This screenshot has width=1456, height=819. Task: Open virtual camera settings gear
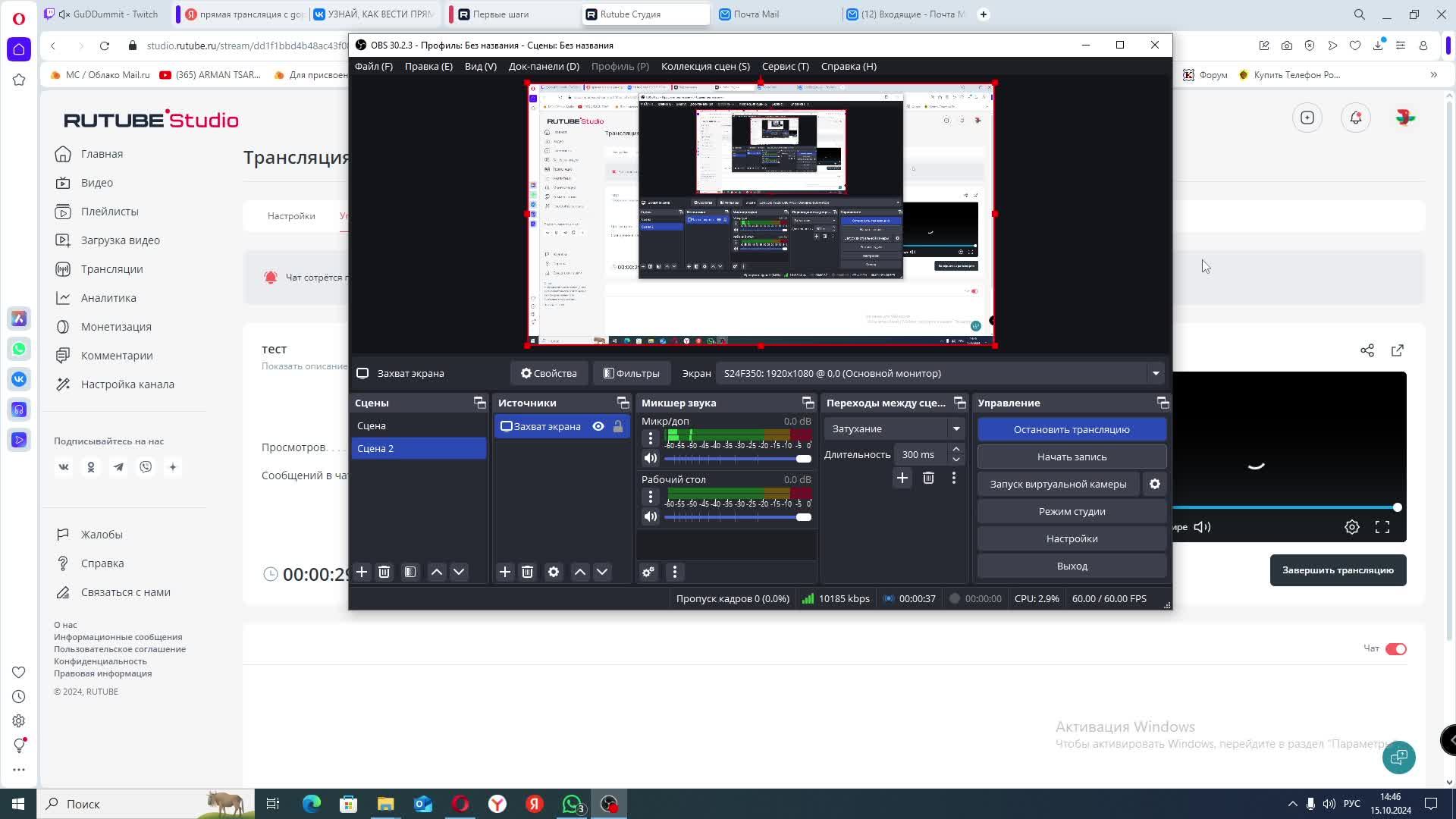point(1155,484)
